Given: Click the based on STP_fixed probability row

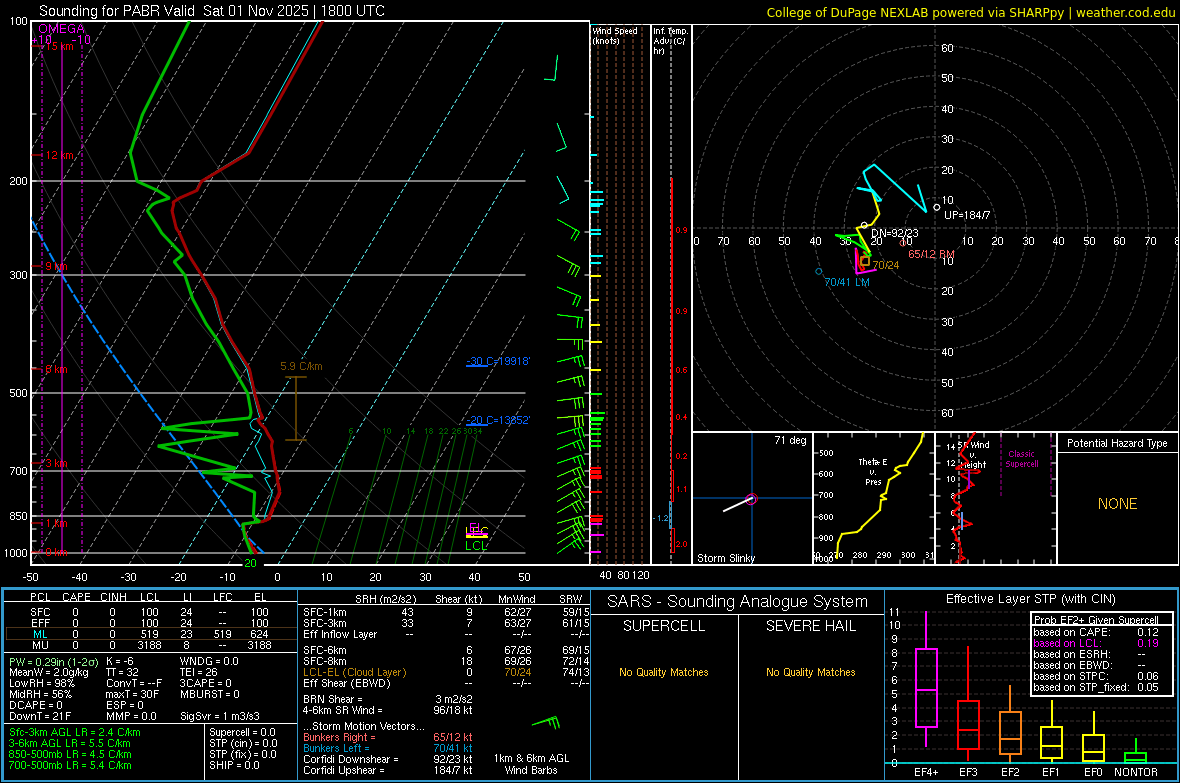Looking at the screenshot, I should [1096, 687].
